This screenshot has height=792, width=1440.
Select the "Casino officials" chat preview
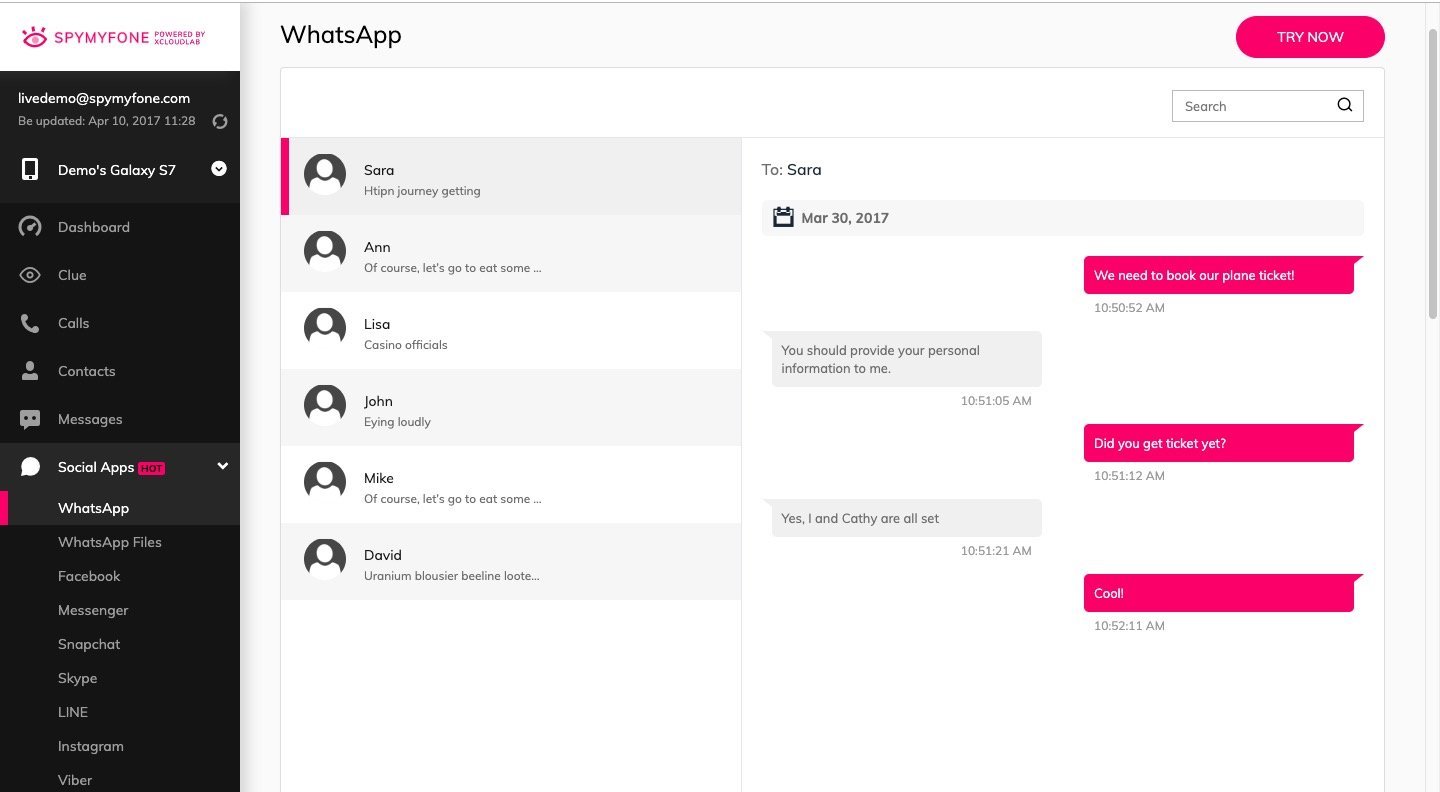[406, 345]
